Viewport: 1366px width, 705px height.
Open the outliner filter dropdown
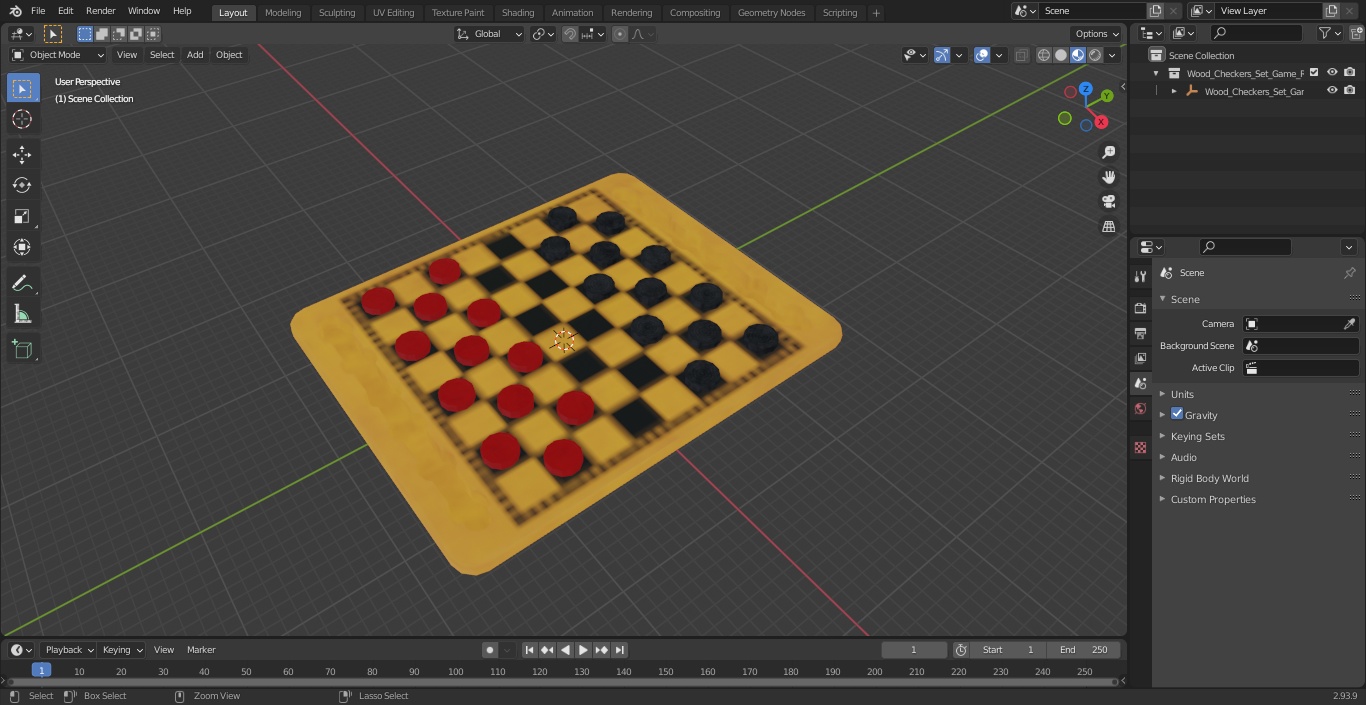(x=1329, y=33)
